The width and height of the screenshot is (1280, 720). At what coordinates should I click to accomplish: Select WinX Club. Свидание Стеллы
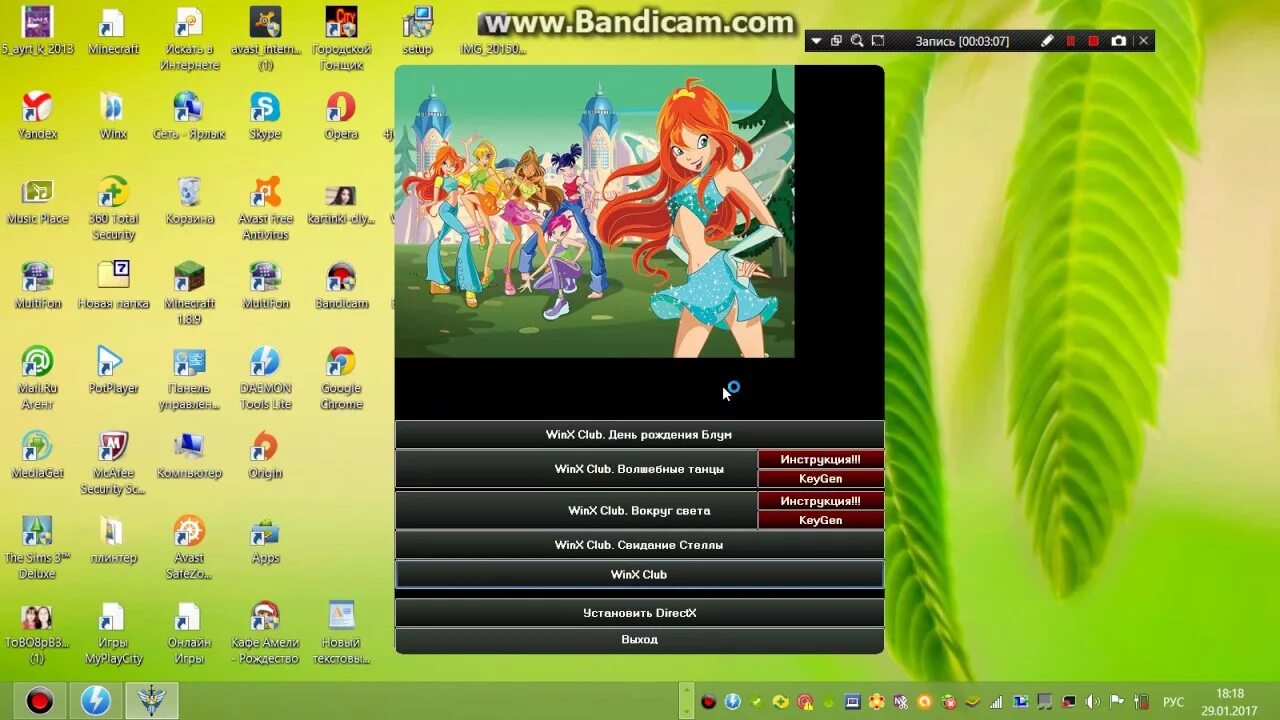[x=639, y=545]
